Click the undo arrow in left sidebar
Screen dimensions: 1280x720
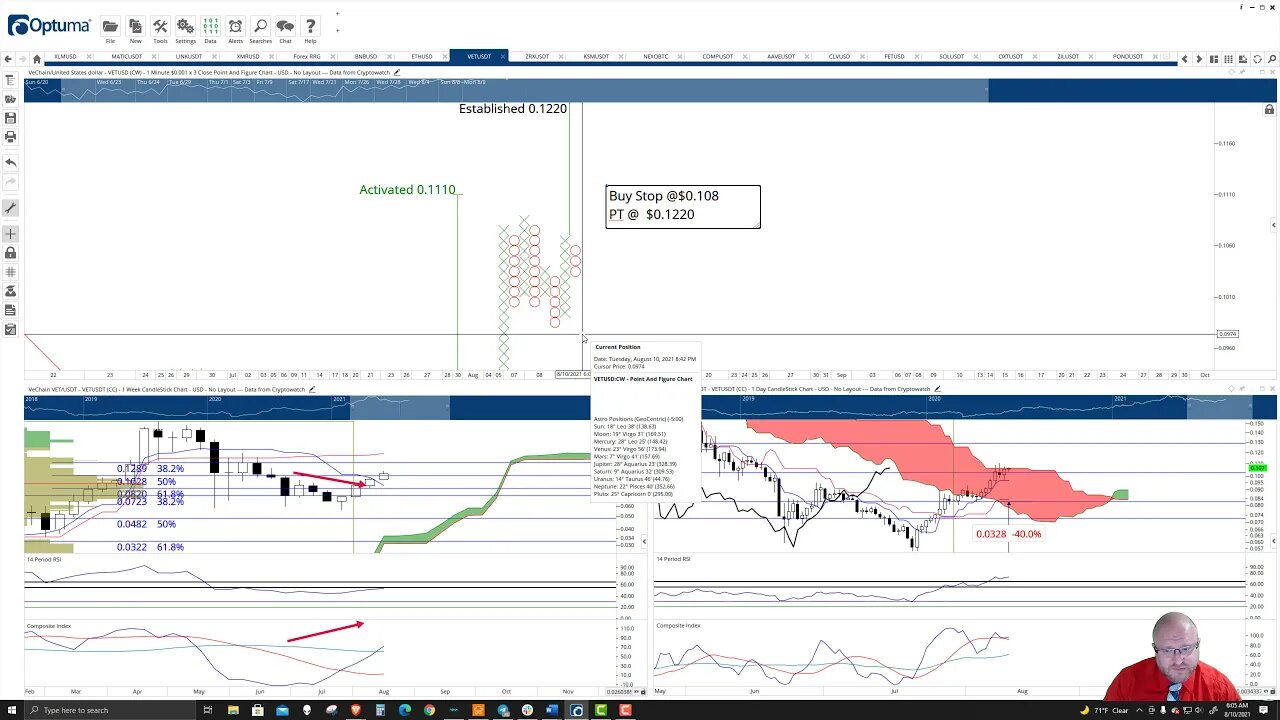pos(10,162)
